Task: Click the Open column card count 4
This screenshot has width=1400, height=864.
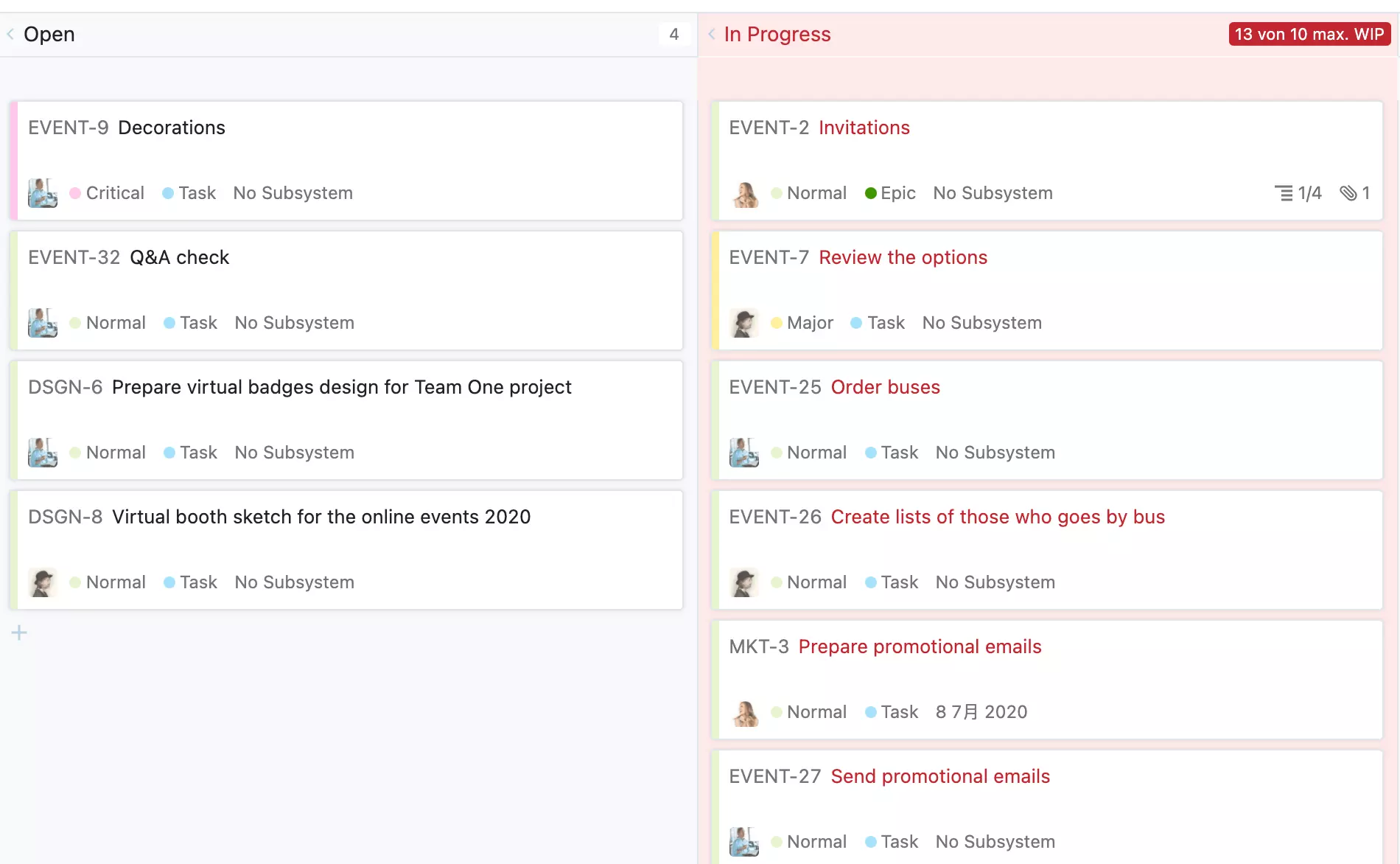Action: 673,34
